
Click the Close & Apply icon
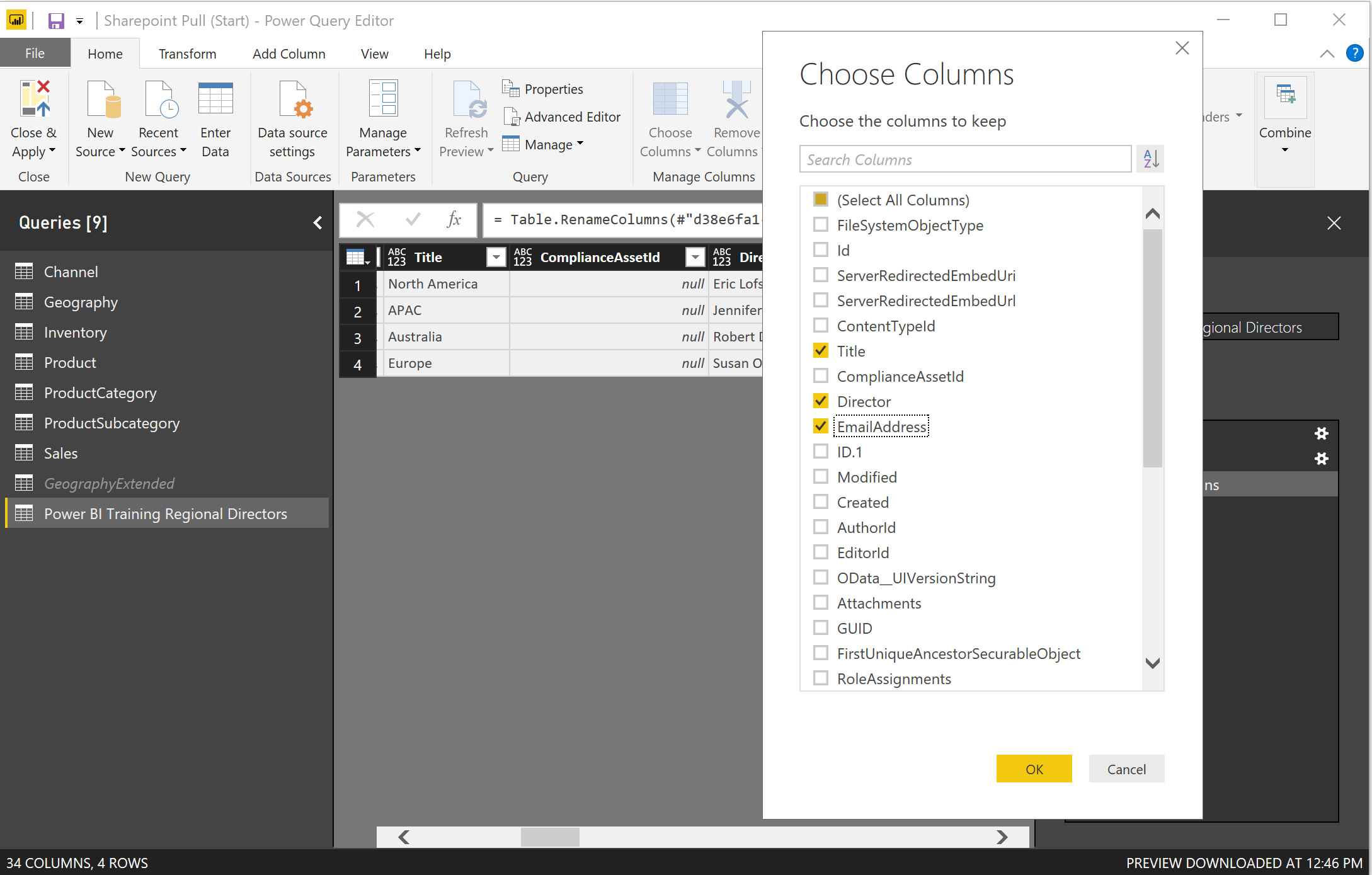[x=35, y=99]
